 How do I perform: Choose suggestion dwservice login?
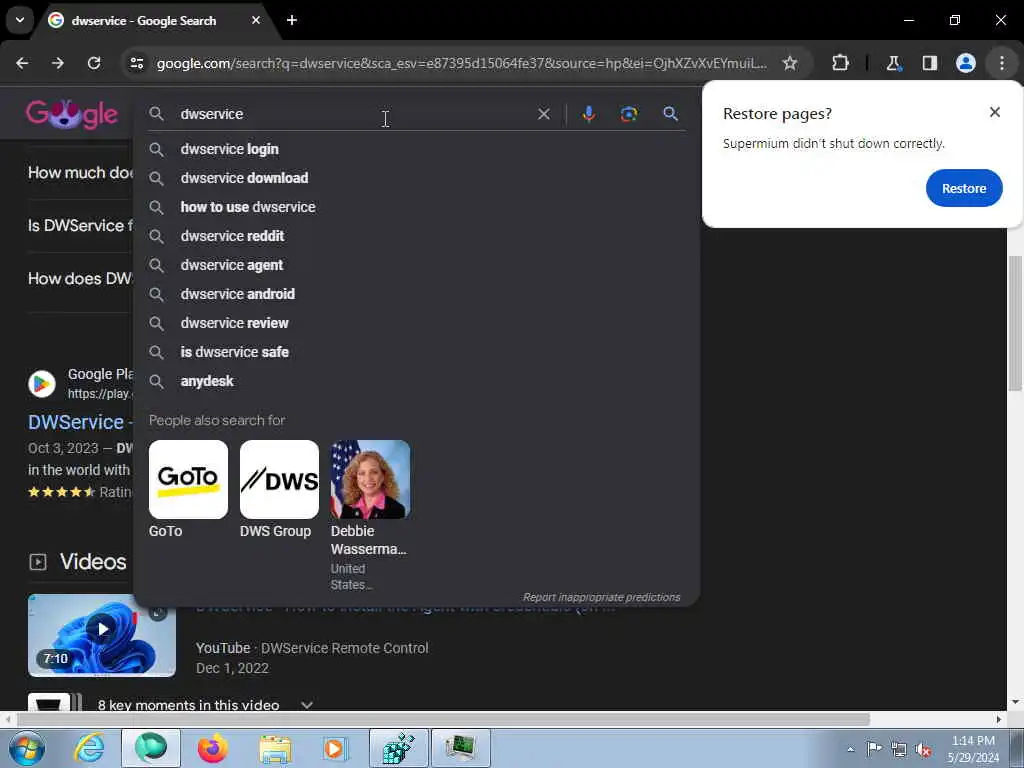pos(416,149)
